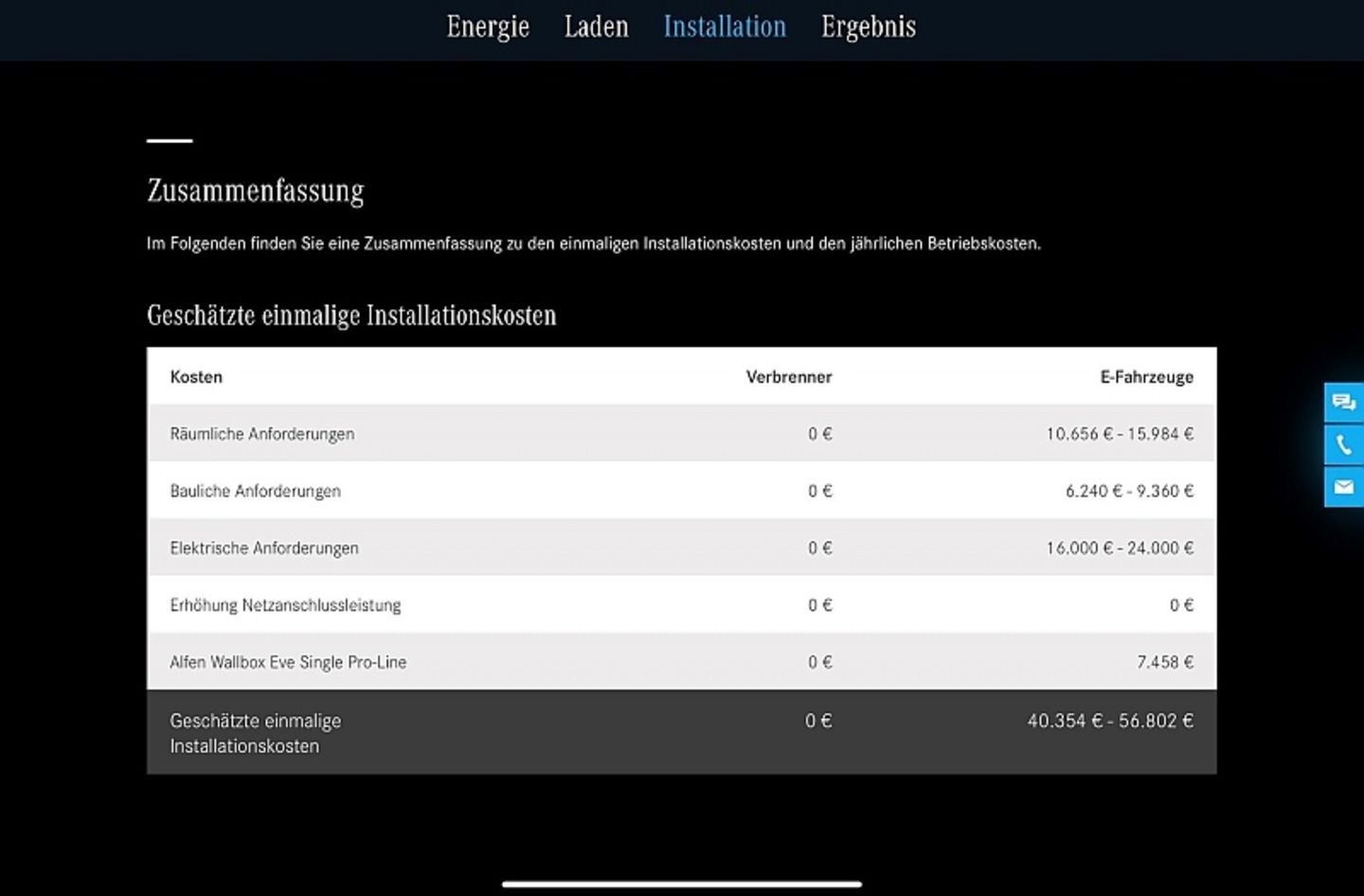Select the Alfen Wallbox Eve Single Pro-Line row
Viewport: 1364px width, 896px height.
pos(682,661)
